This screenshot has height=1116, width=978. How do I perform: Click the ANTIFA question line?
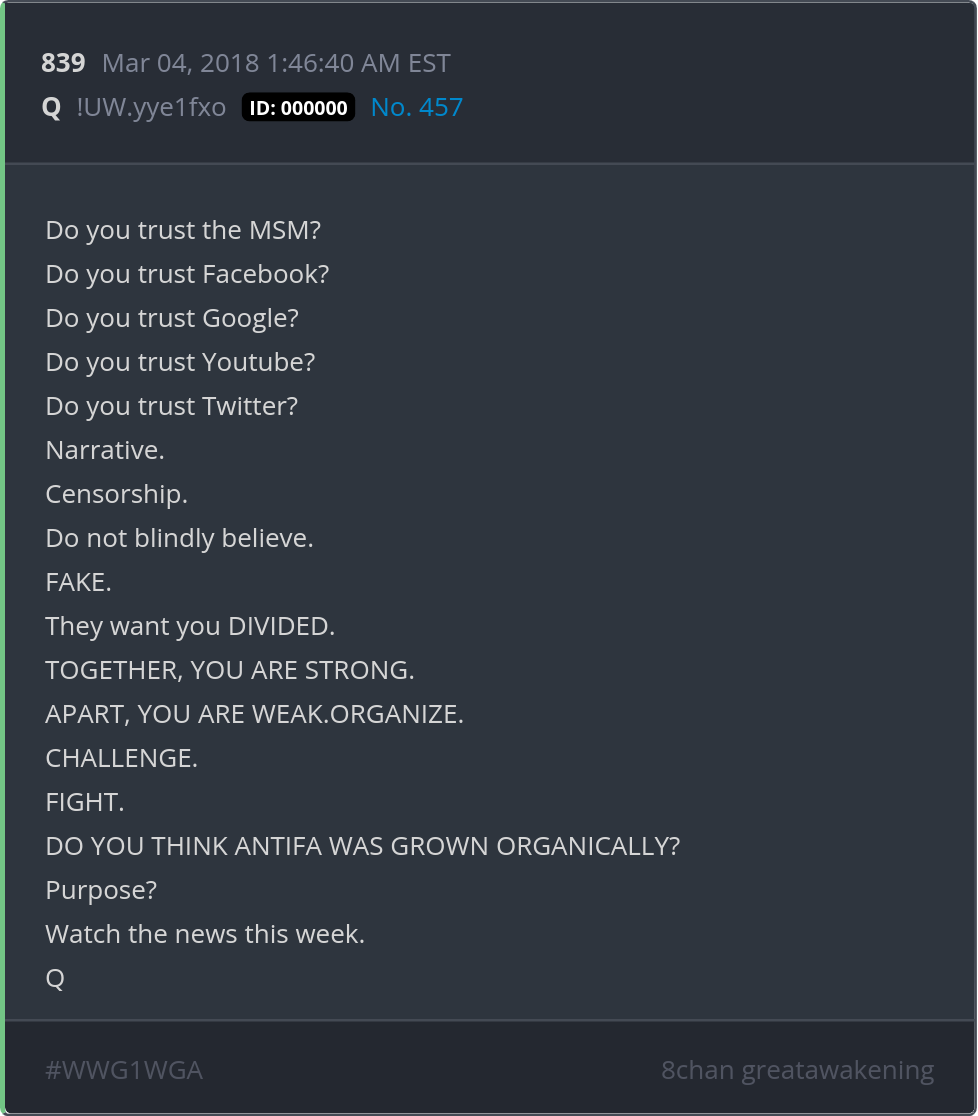click(x=362, y=846)
